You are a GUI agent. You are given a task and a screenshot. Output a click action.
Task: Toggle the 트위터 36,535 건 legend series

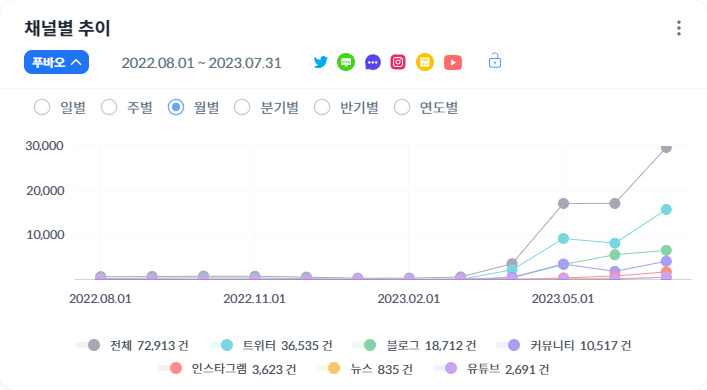point(271,345)
